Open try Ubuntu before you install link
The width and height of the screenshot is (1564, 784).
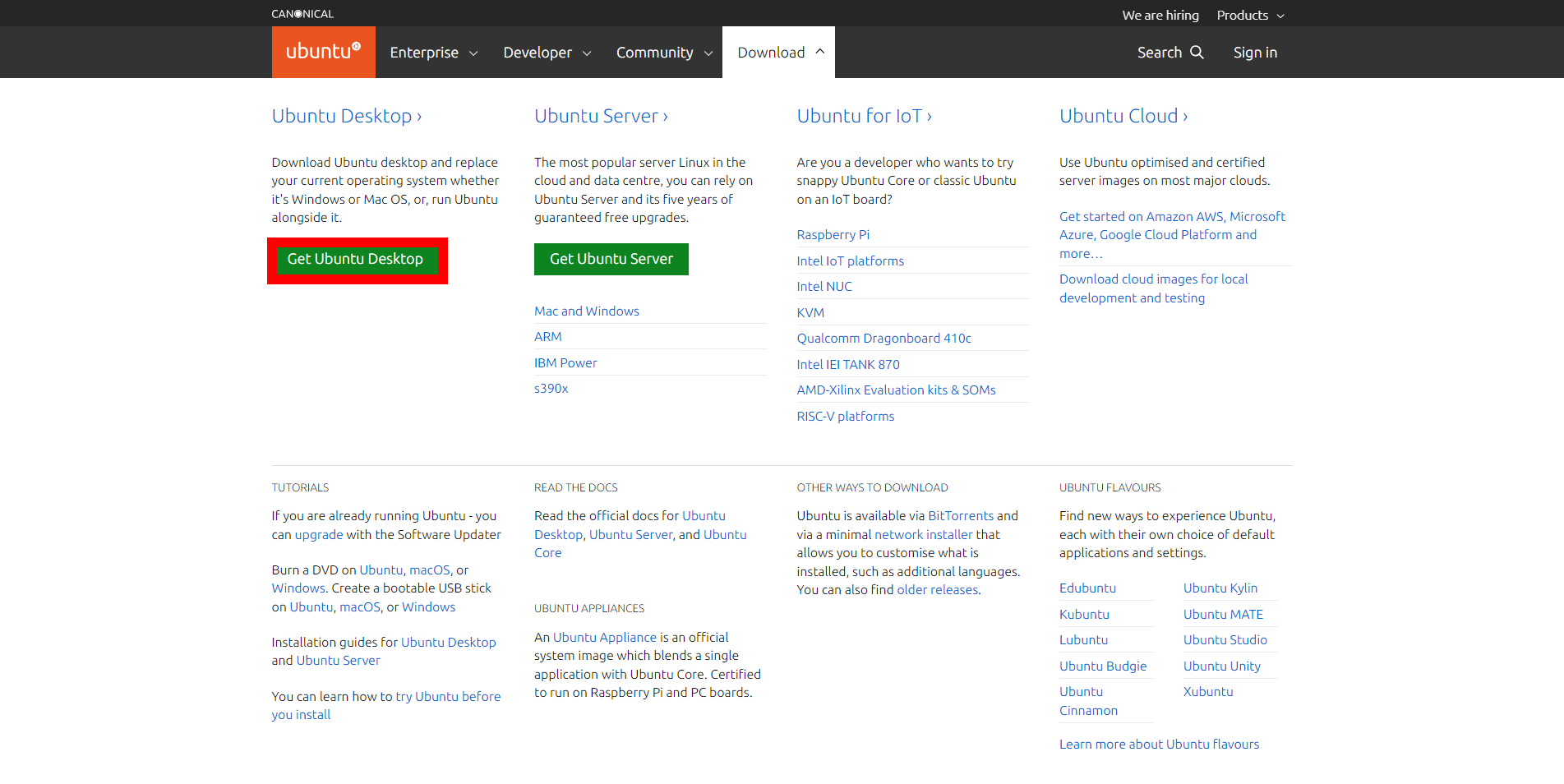(x=386, y=706)
